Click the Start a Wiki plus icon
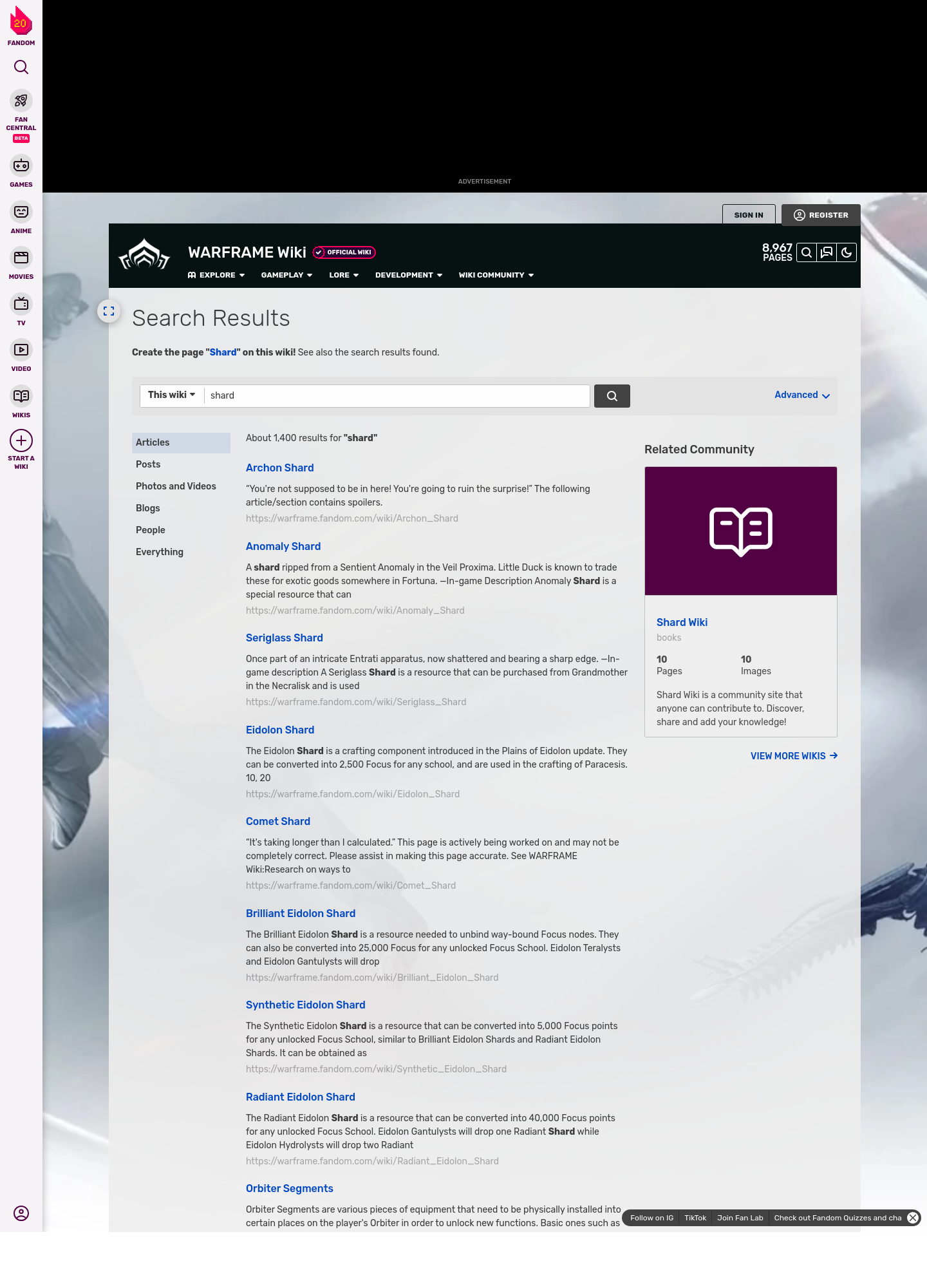The height and width of the screenshot is (1288, 927). [x=21, y=440]
